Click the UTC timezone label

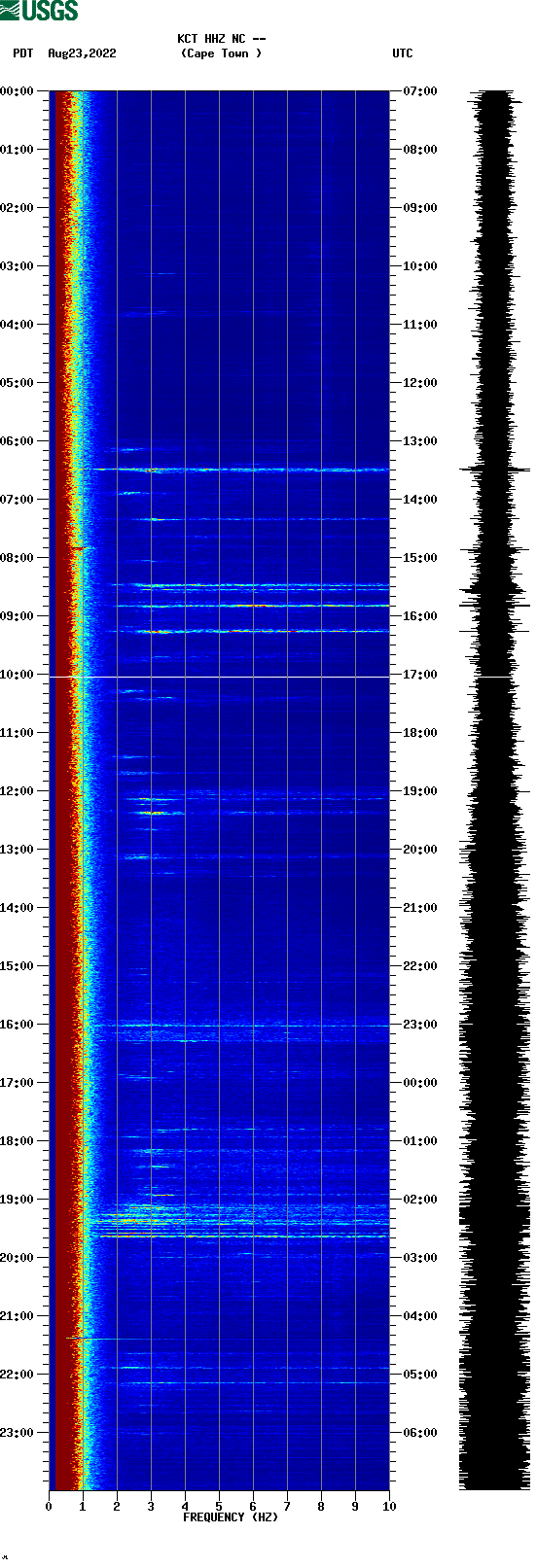[x=403, y=53]
